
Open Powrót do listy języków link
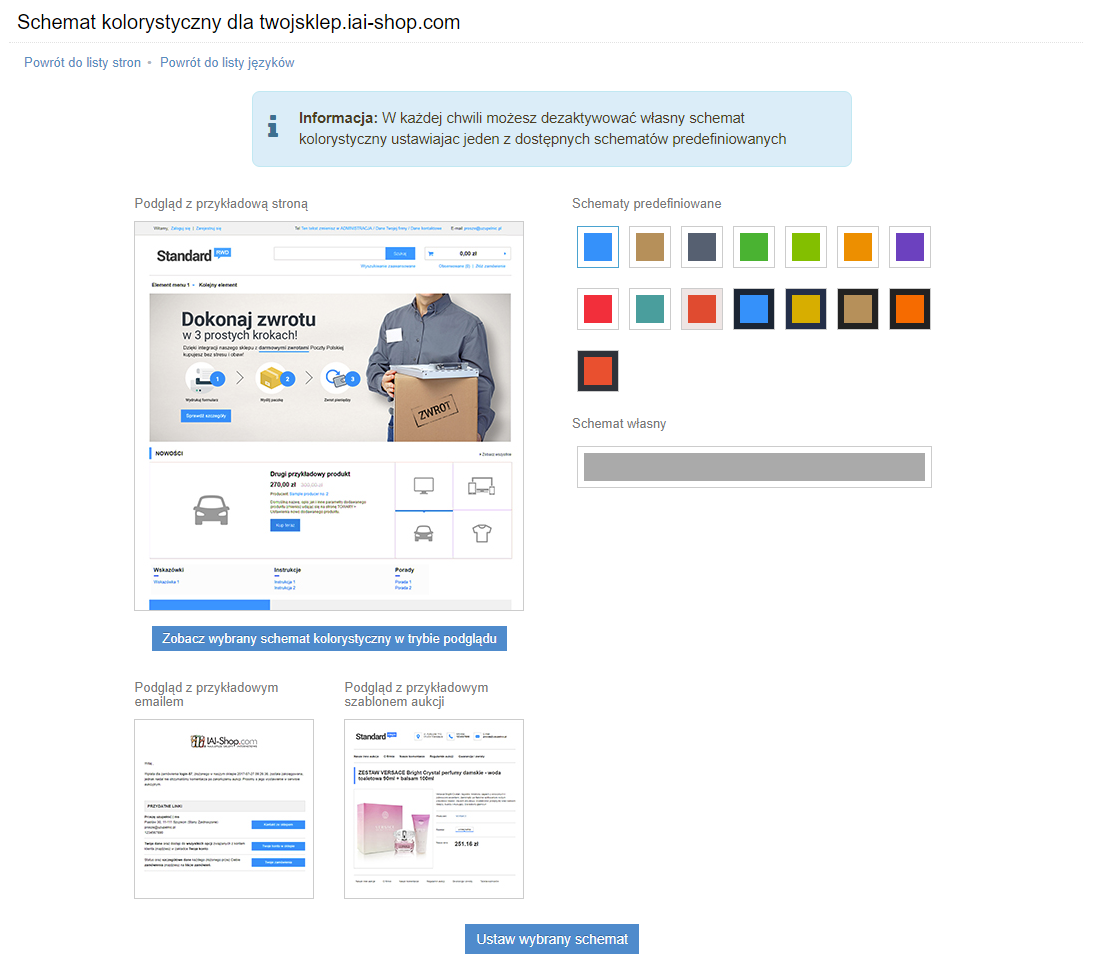227,62
